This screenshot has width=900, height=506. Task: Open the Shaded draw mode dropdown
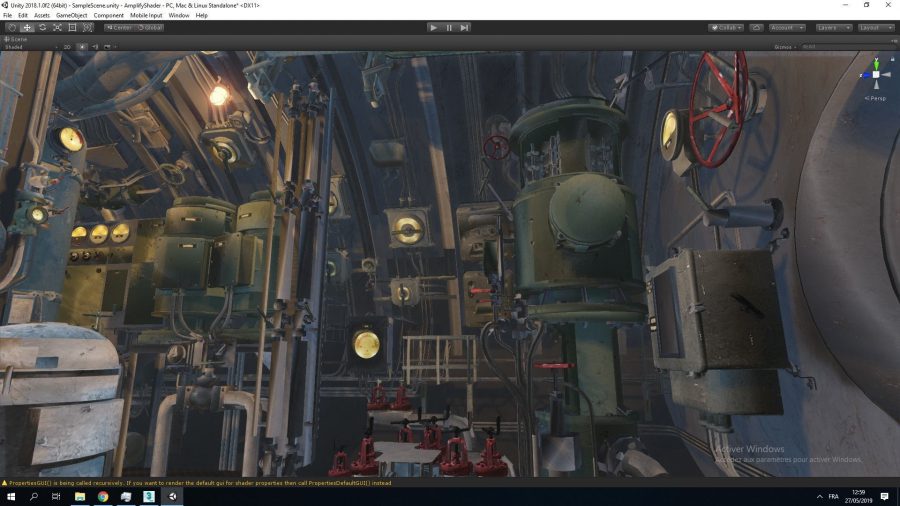25,46
